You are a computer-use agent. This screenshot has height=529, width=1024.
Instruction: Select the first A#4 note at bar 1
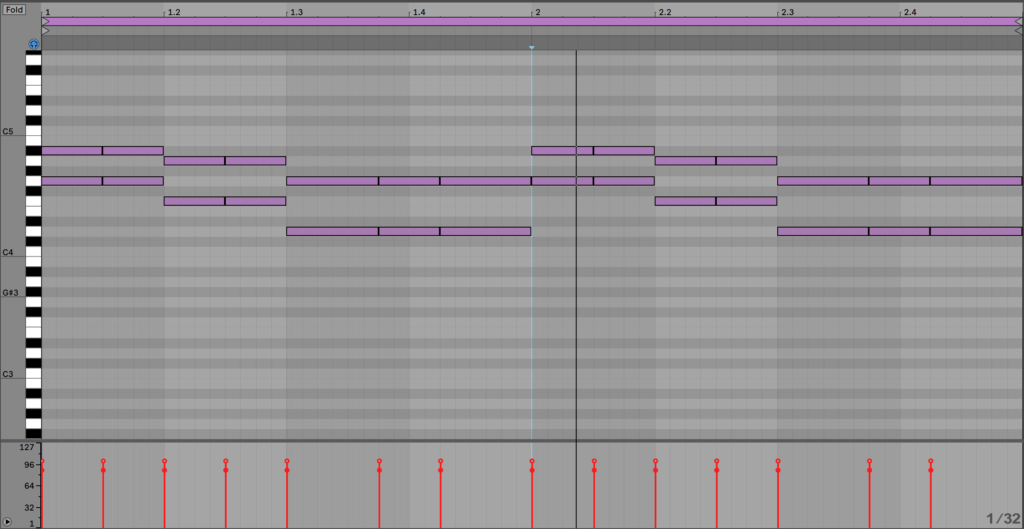tap(72, 151)
